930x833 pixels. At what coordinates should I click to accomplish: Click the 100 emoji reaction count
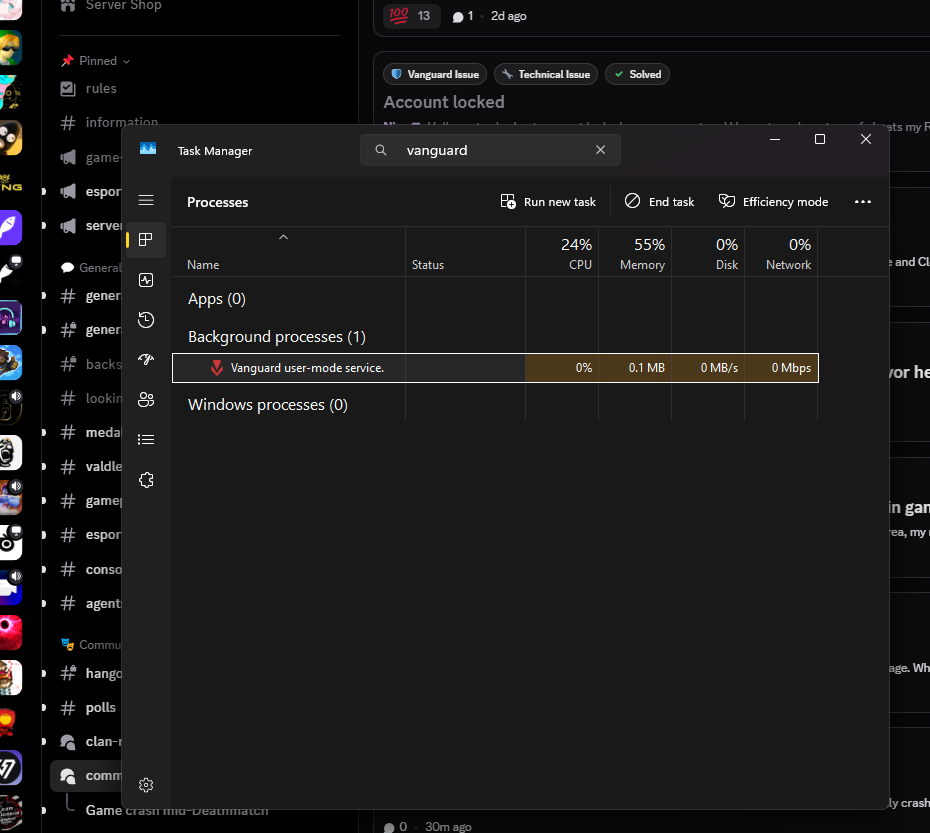tap(412, 16)
